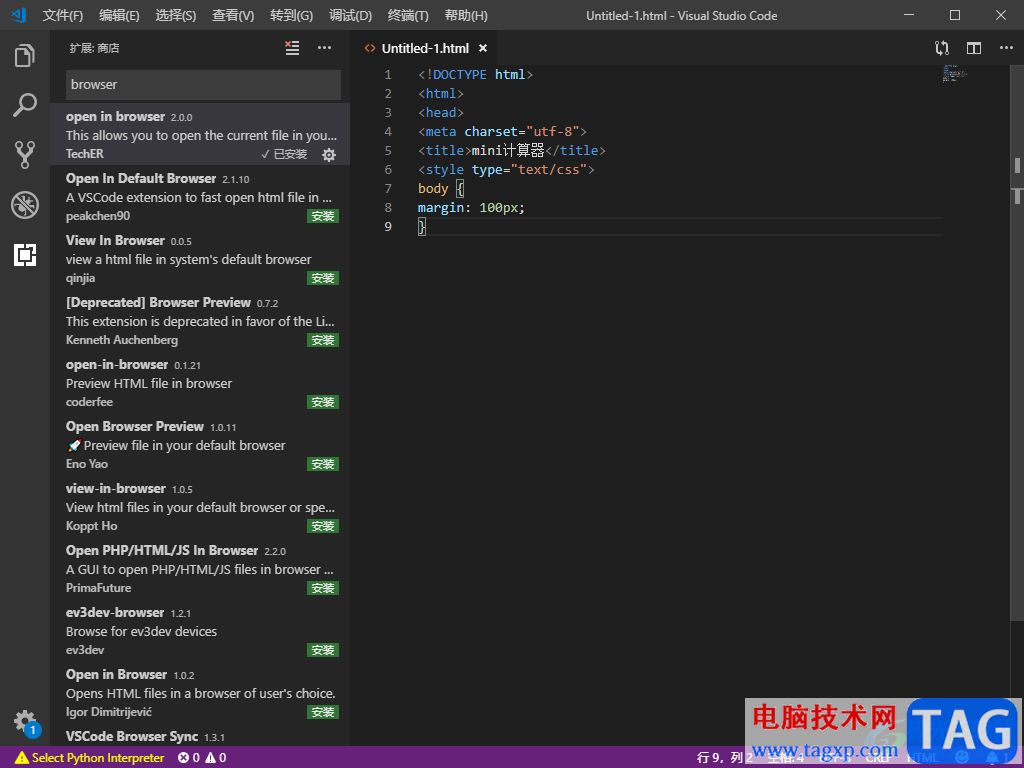Click errors count in status bar
This screenshot has height=768, width=1024.
click(189, 758)
